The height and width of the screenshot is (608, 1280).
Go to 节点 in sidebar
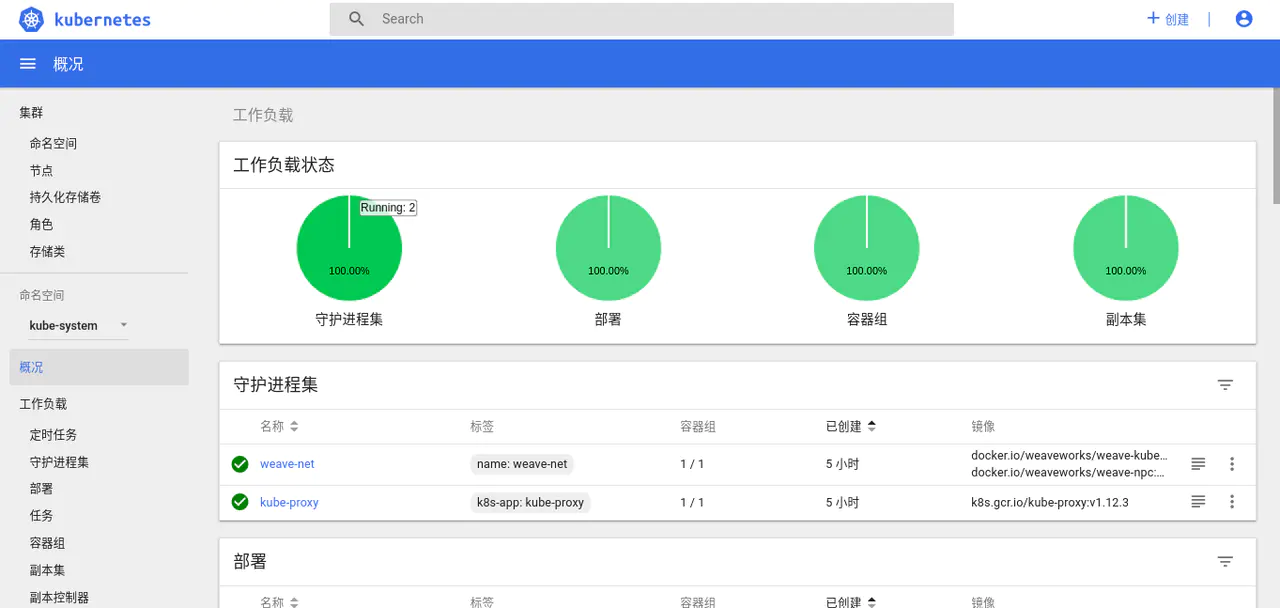[x=41, y=171]
